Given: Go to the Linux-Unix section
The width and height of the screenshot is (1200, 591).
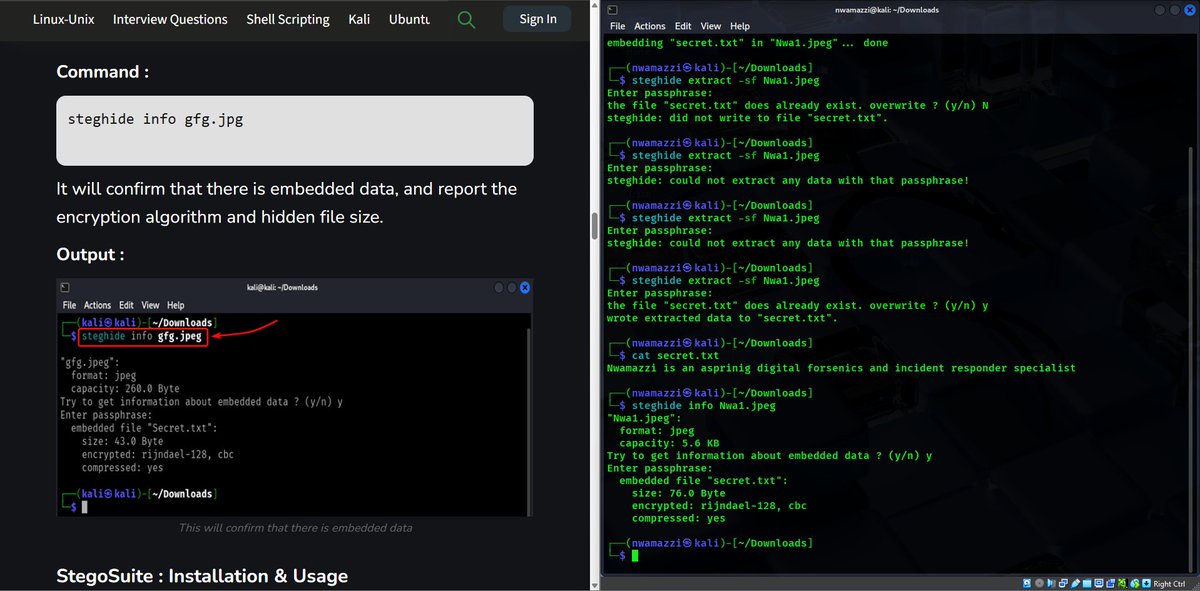Looking at the screenshot, I should [x=63, y=19].
